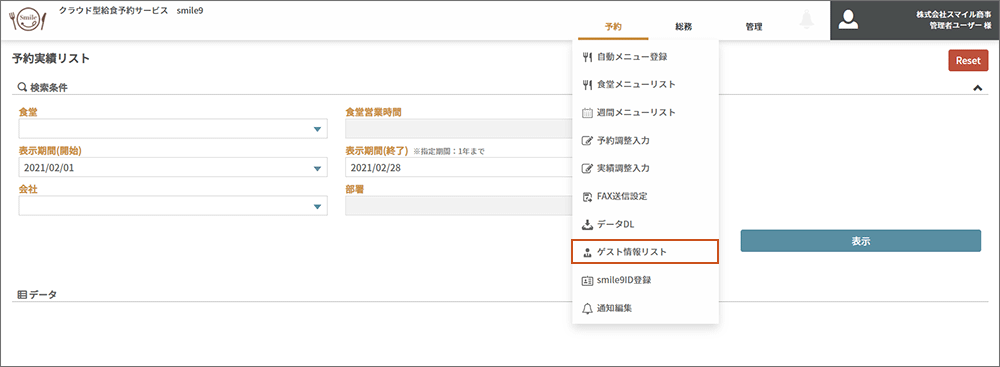
Task: Click bell icon beside 通知編集
Action: (588, 308)
